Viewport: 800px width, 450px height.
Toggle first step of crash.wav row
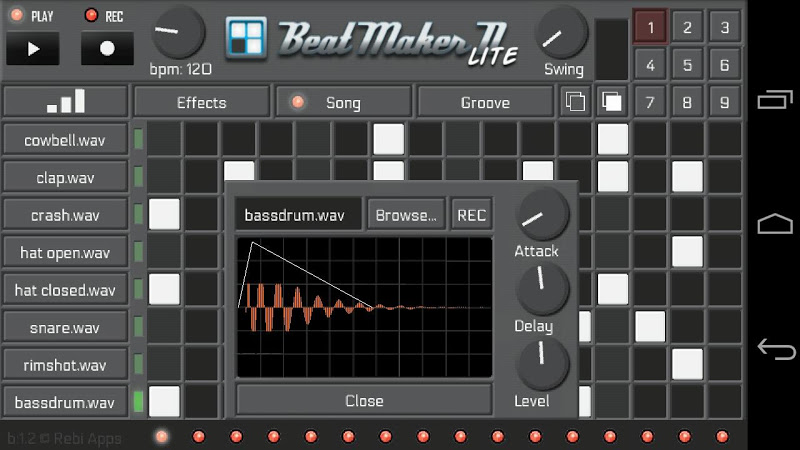(x=164, y=214)
